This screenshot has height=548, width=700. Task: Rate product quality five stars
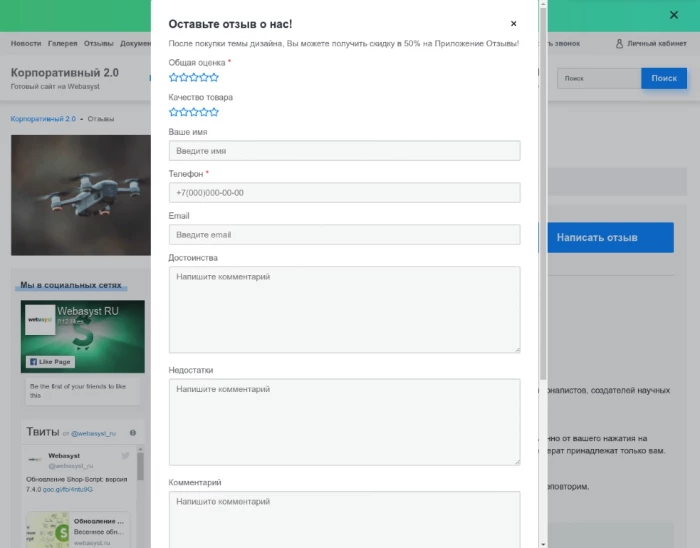214,112
